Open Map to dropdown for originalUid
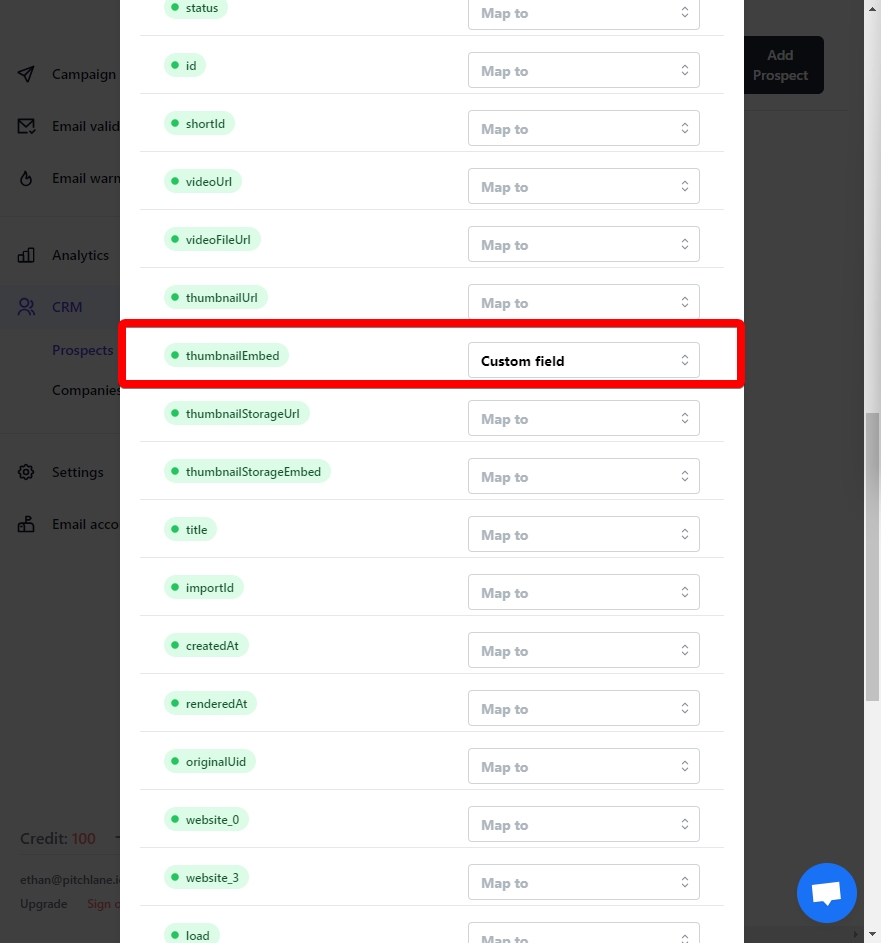The image size is (881, 943). point(583,767)
